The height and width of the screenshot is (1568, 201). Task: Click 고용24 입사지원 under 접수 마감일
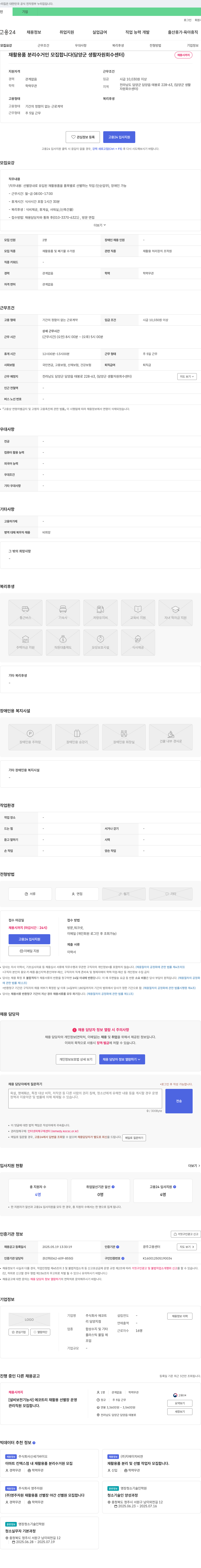click(29, 939)
